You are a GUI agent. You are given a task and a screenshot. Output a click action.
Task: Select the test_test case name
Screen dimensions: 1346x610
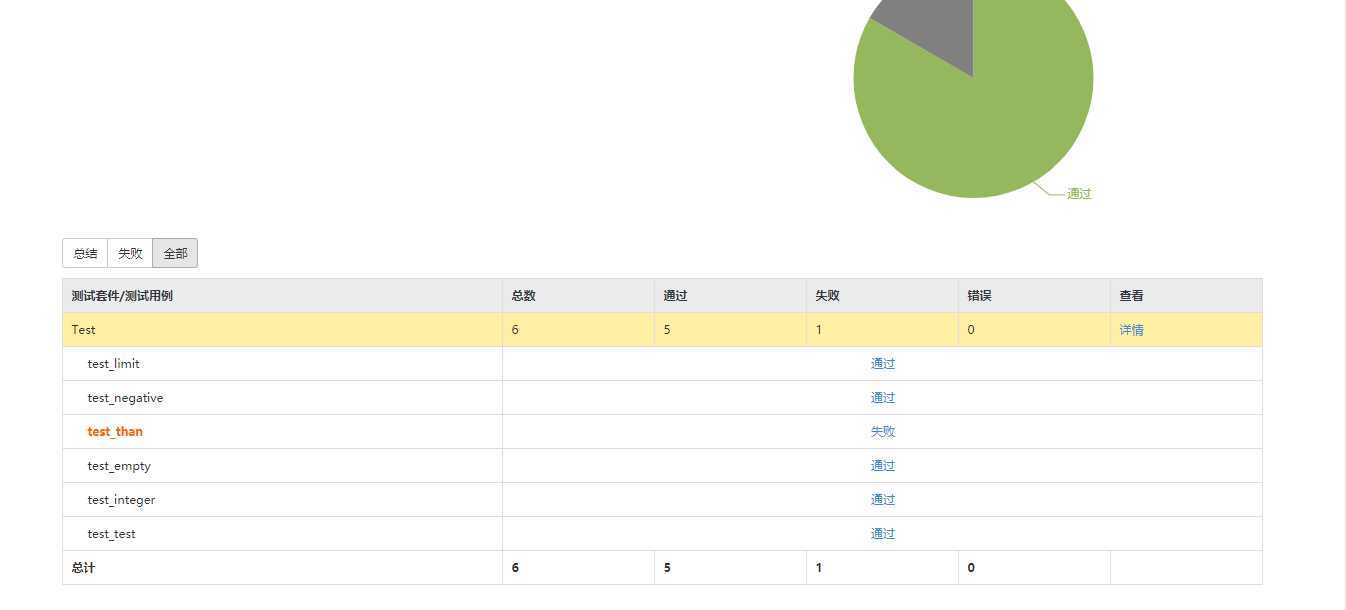pyautogui.click(x=111, y=534)
